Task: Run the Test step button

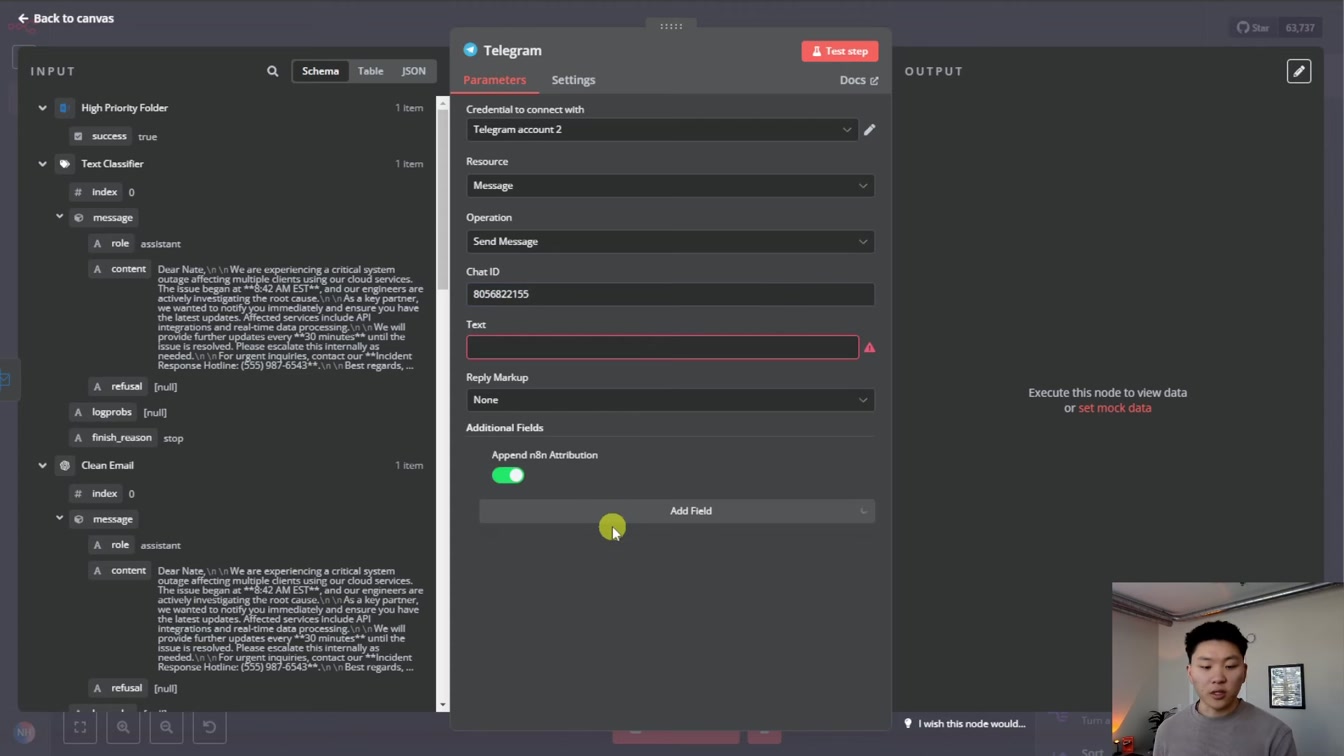Action: tap(839, 51)
